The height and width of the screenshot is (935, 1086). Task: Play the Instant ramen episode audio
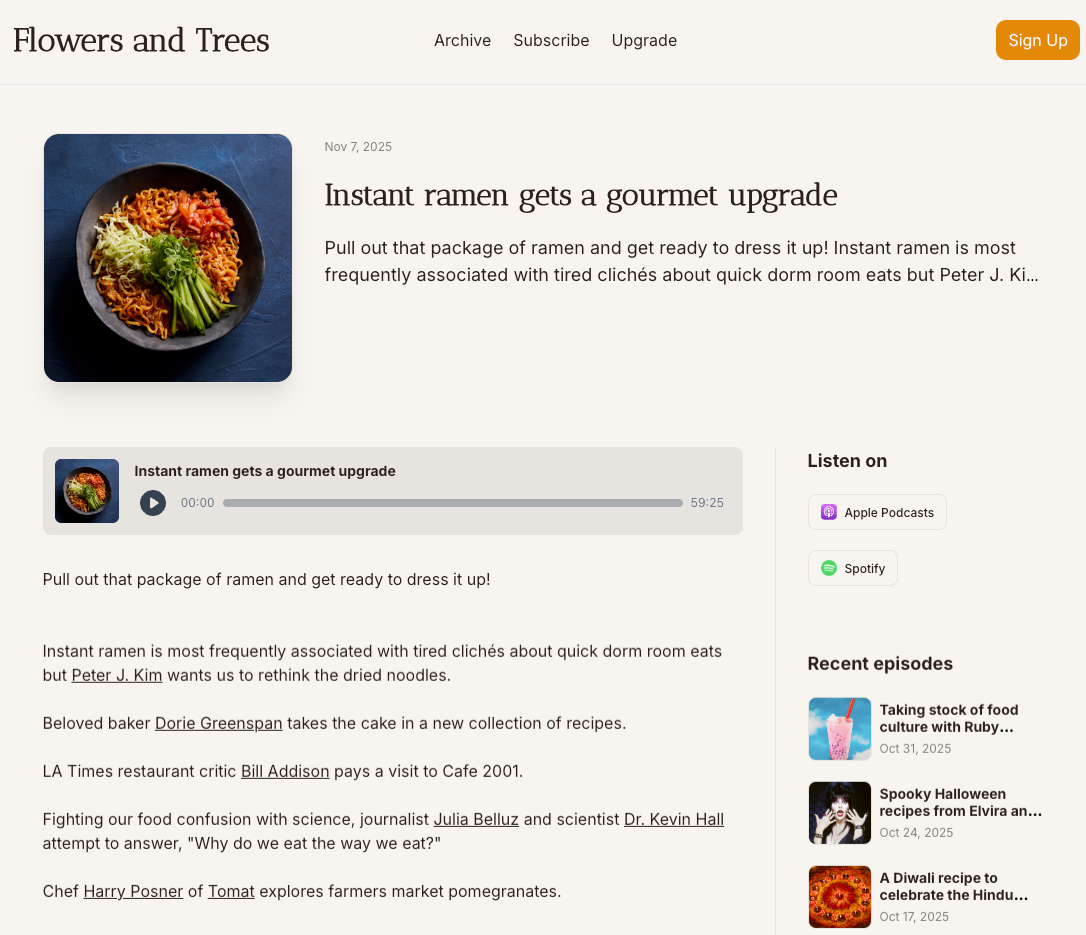[152, 503]
